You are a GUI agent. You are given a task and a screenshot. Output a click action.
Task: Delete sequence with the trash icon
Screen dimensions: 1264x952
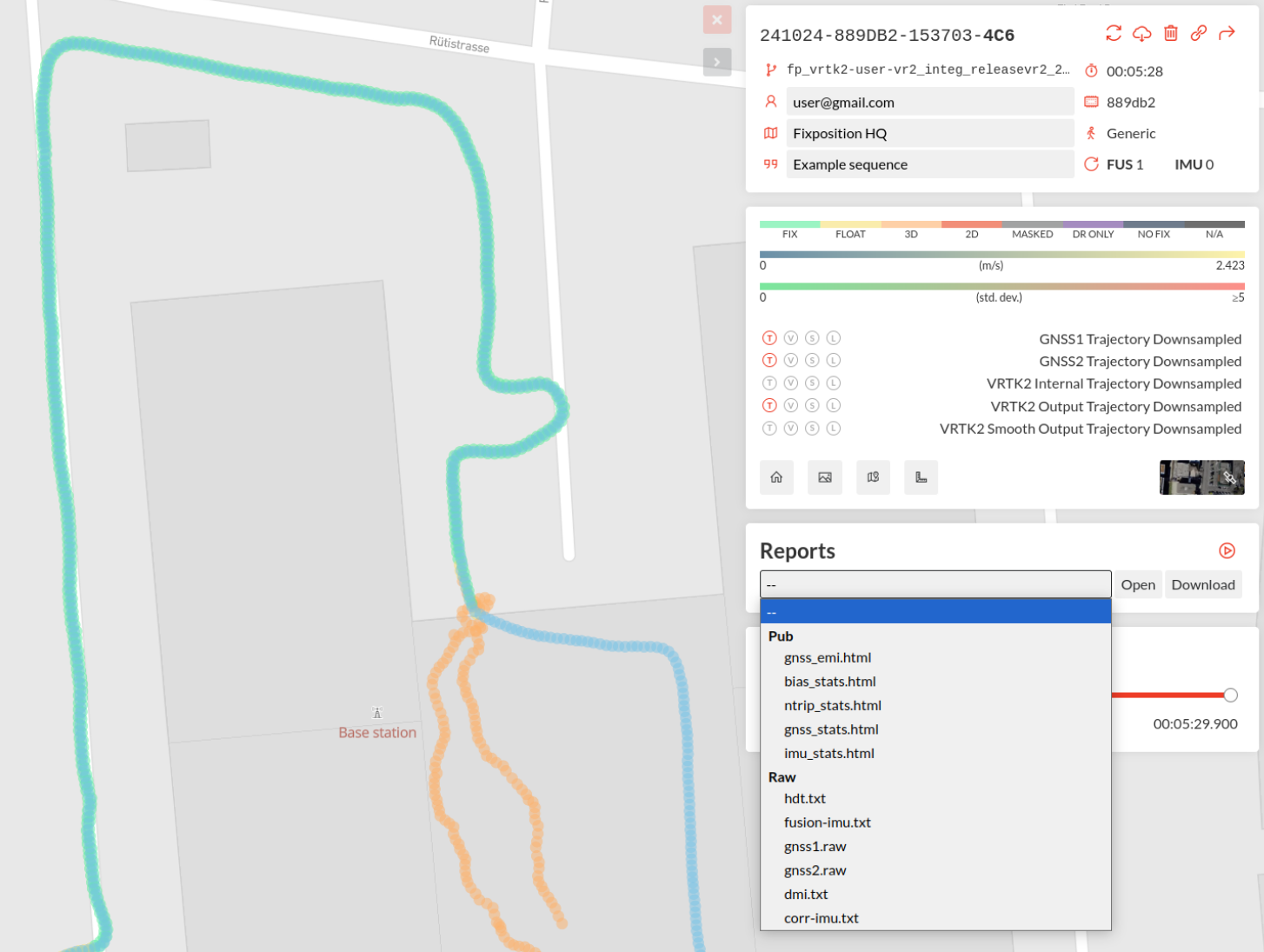coord(1171,33)
